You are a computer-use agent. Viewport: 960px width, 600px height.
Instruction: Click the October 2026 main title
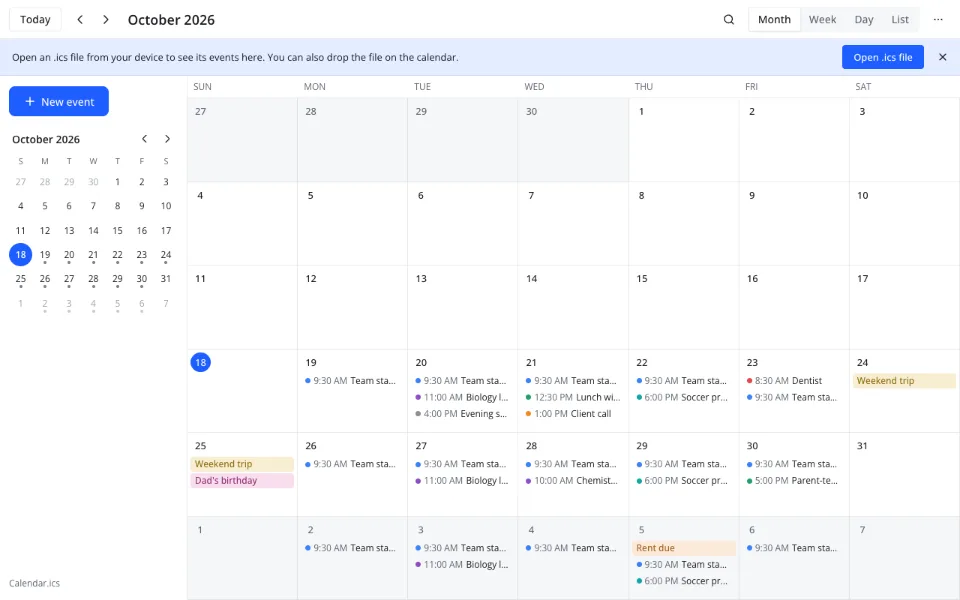click(171, 20)
